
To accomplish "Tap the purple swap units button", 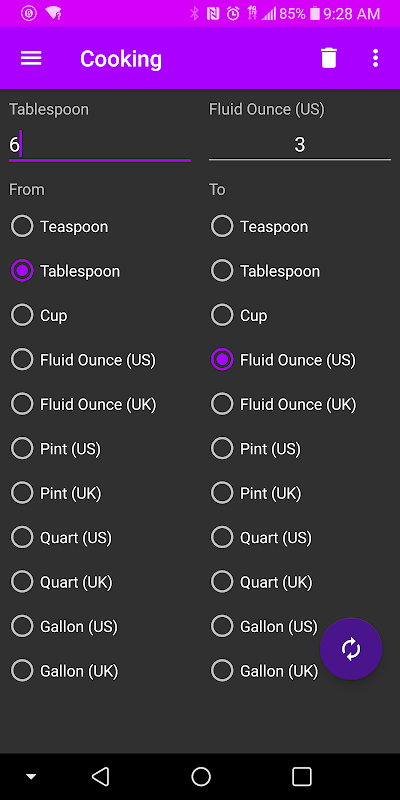I will click(x=351, y=649).
